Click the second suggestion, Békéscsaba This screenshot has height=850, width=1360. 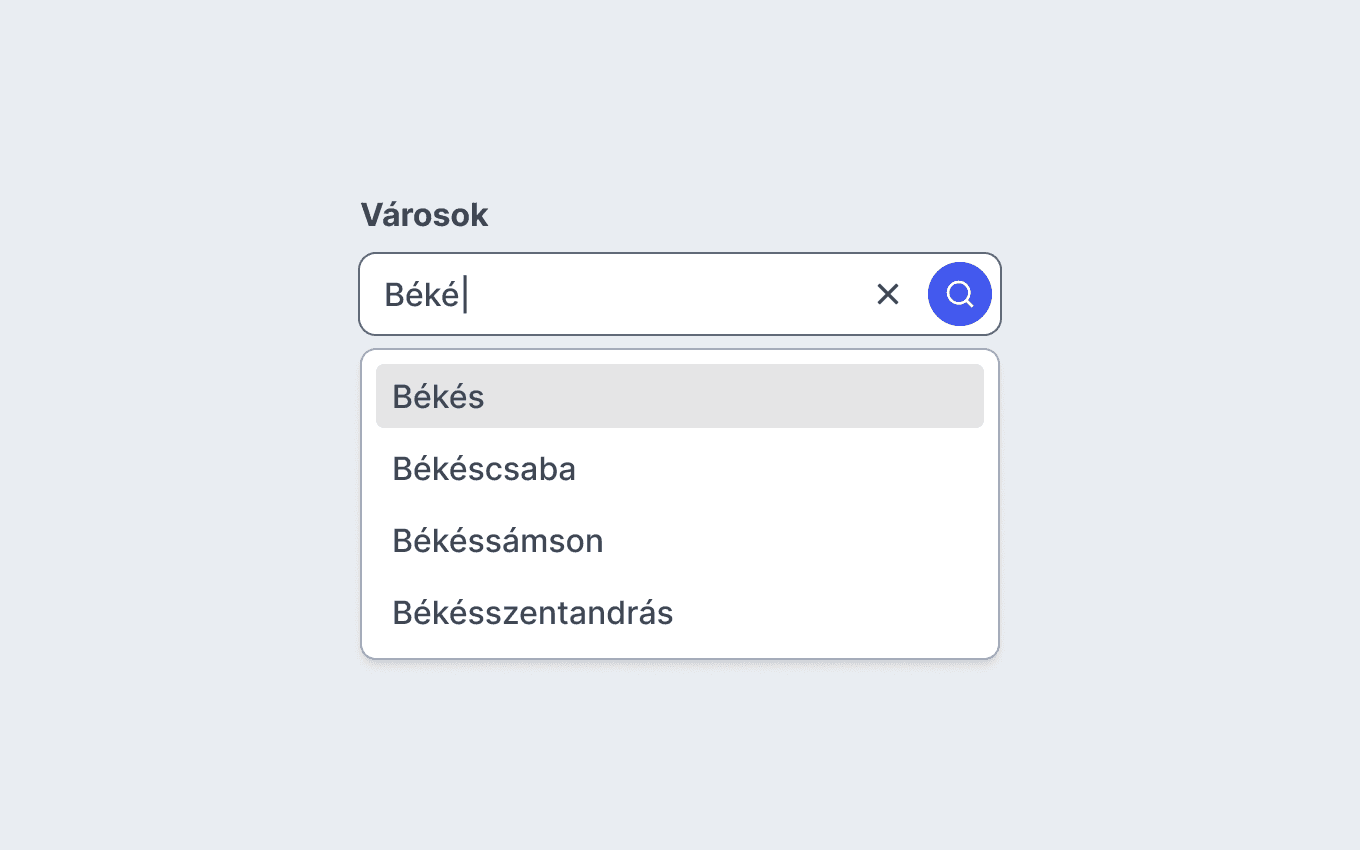point(680,468)
